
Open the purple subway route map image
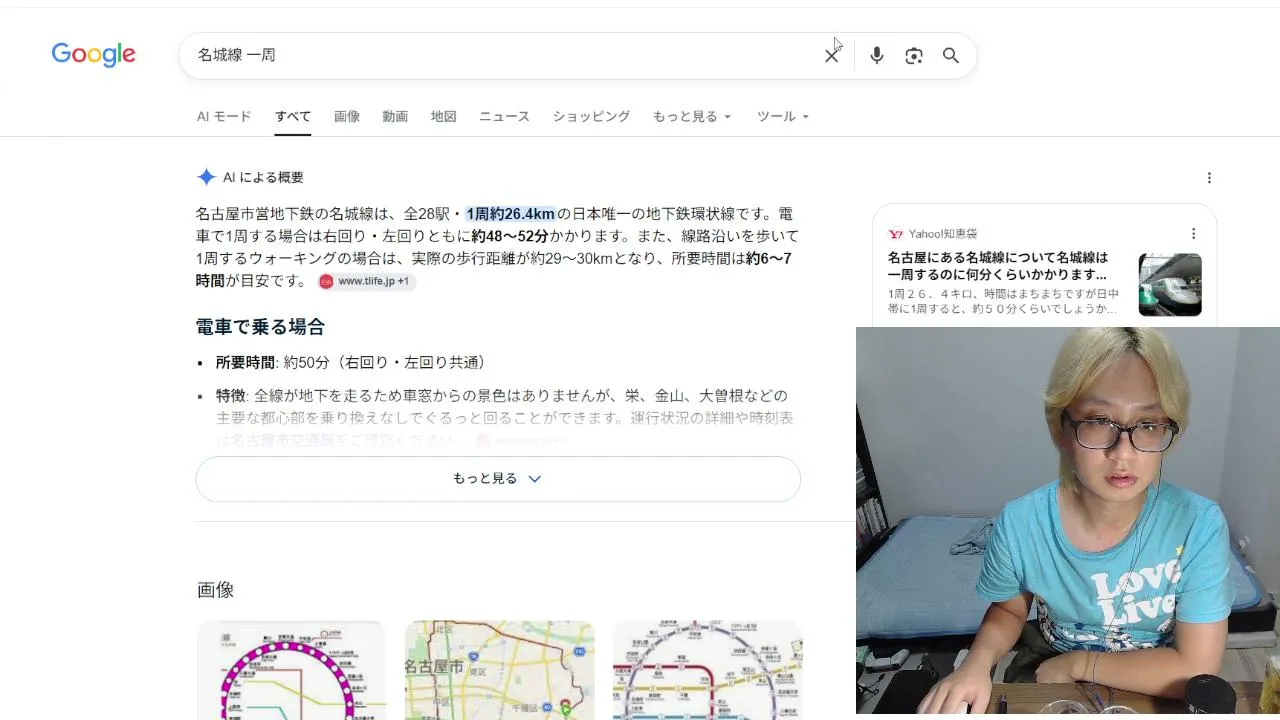point(707,670)
